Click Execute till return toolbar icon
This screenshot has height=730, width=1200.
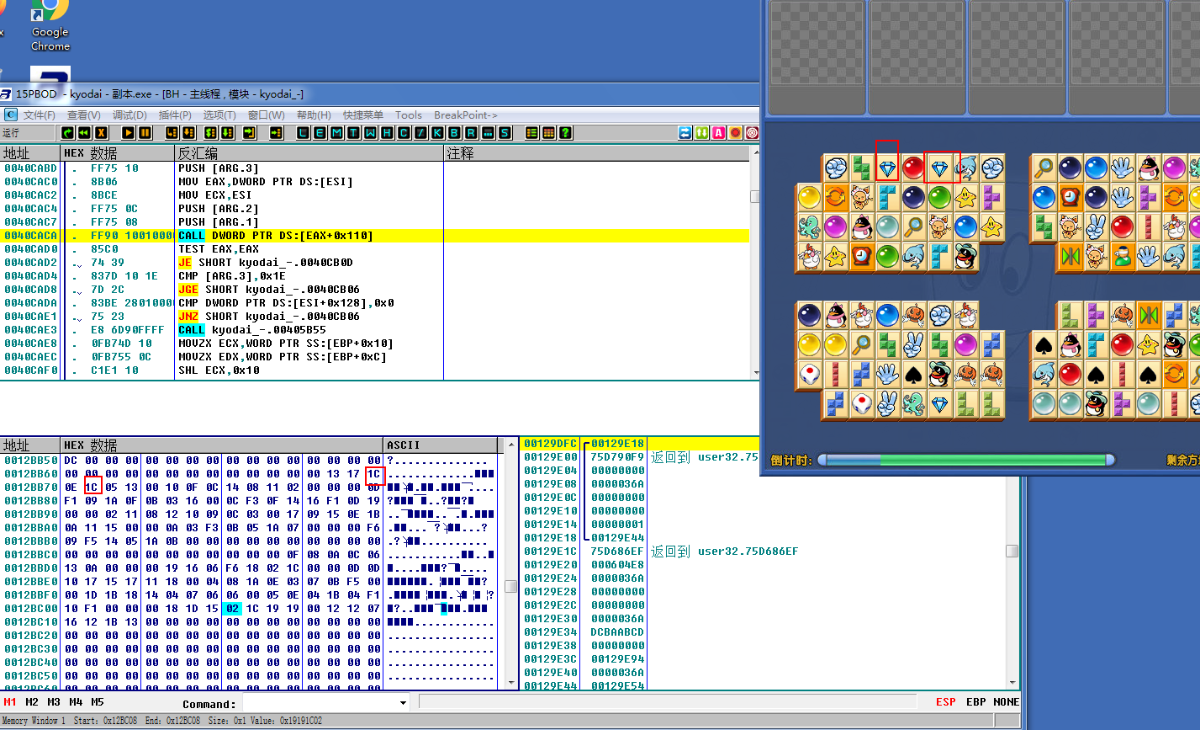(248, 132)
